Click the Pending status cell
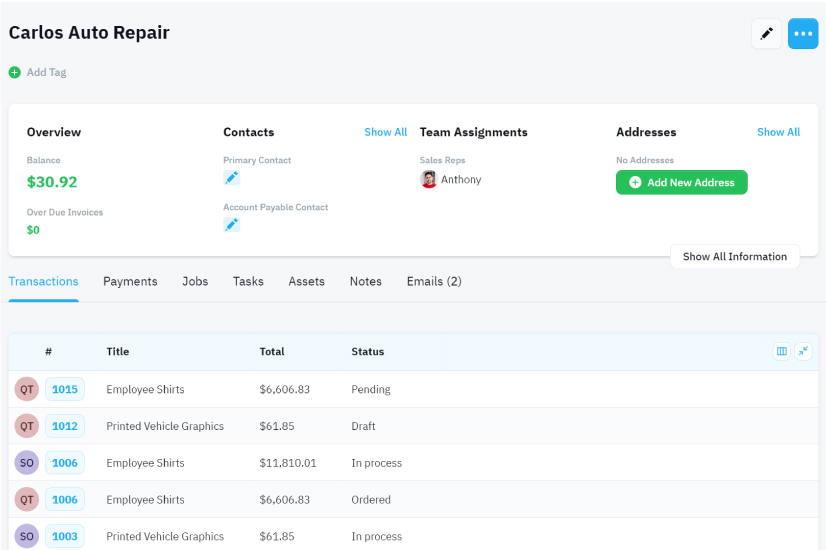The width and height of the screenshot is (826, 550). [x=371, y=389]
